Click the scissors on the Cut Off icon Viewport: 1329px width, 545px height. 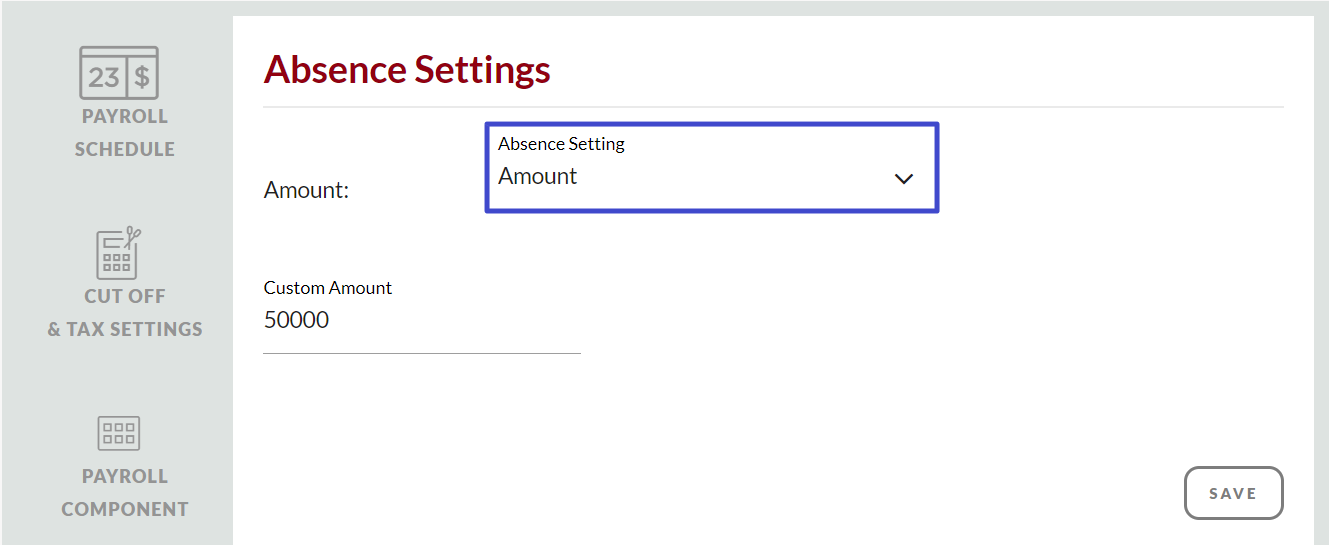131,238
